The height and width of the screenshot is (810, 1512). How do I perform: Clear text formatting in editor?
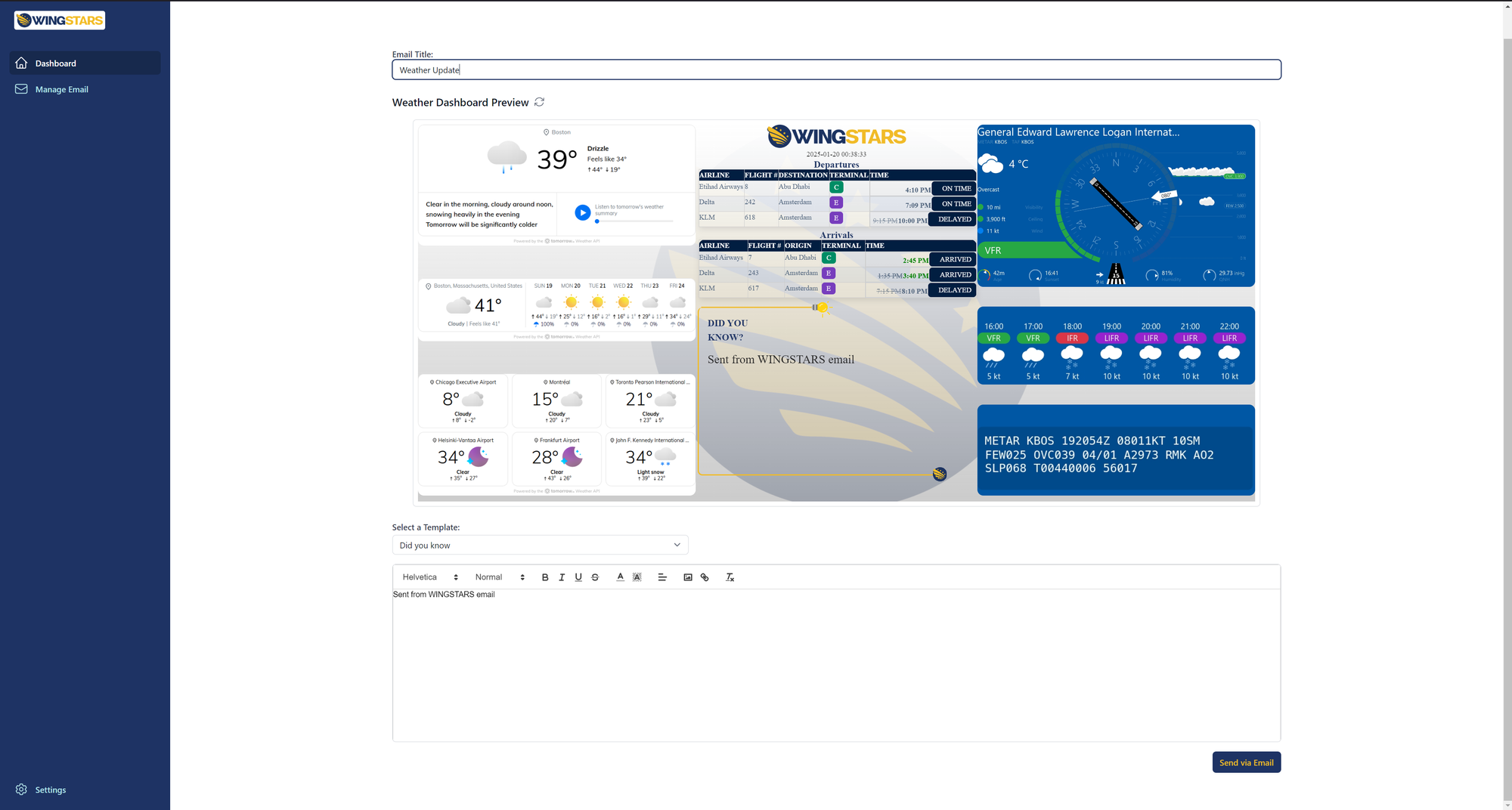point(730,577)
